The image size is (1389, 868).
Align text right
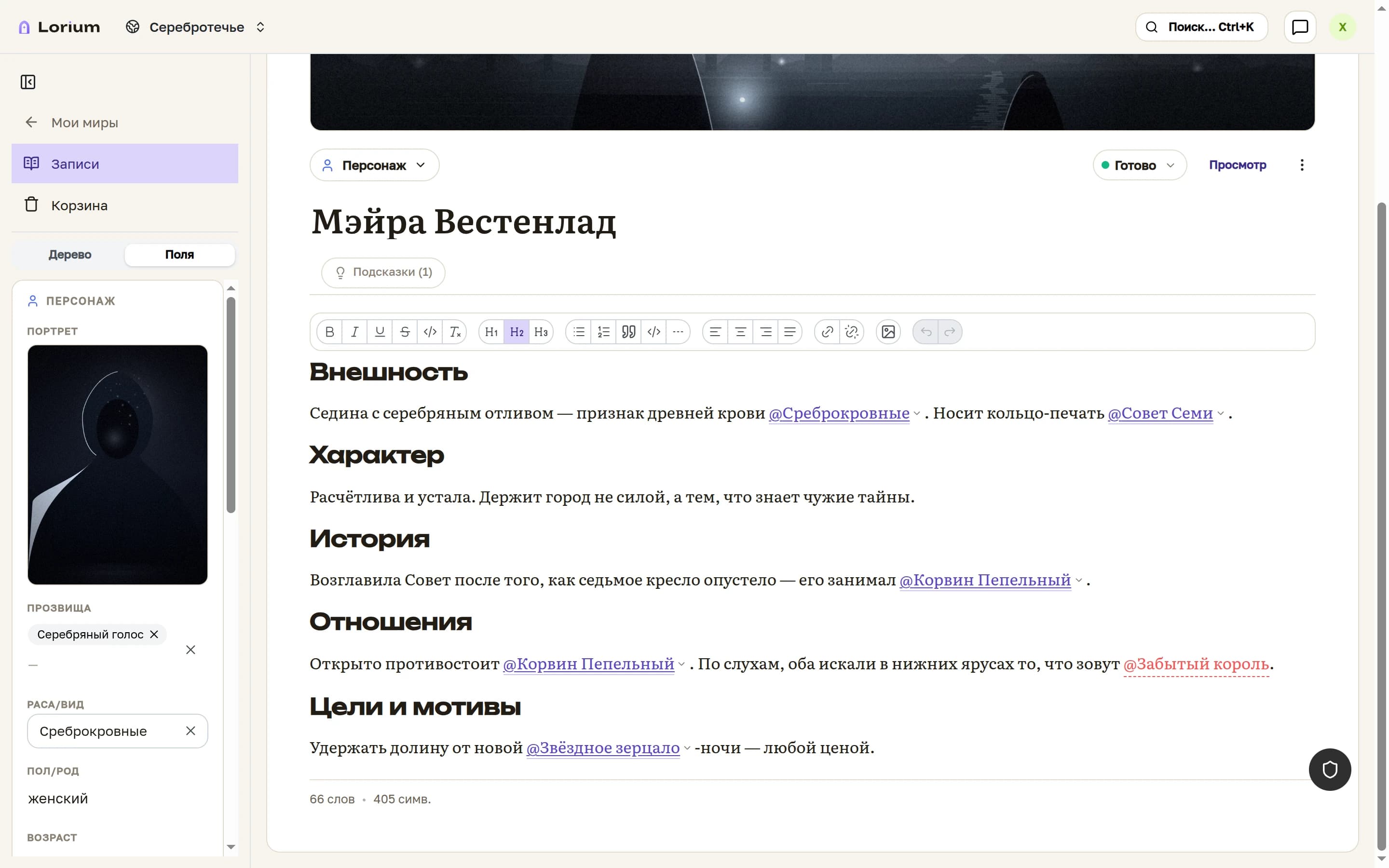click(x=766, y=332)
